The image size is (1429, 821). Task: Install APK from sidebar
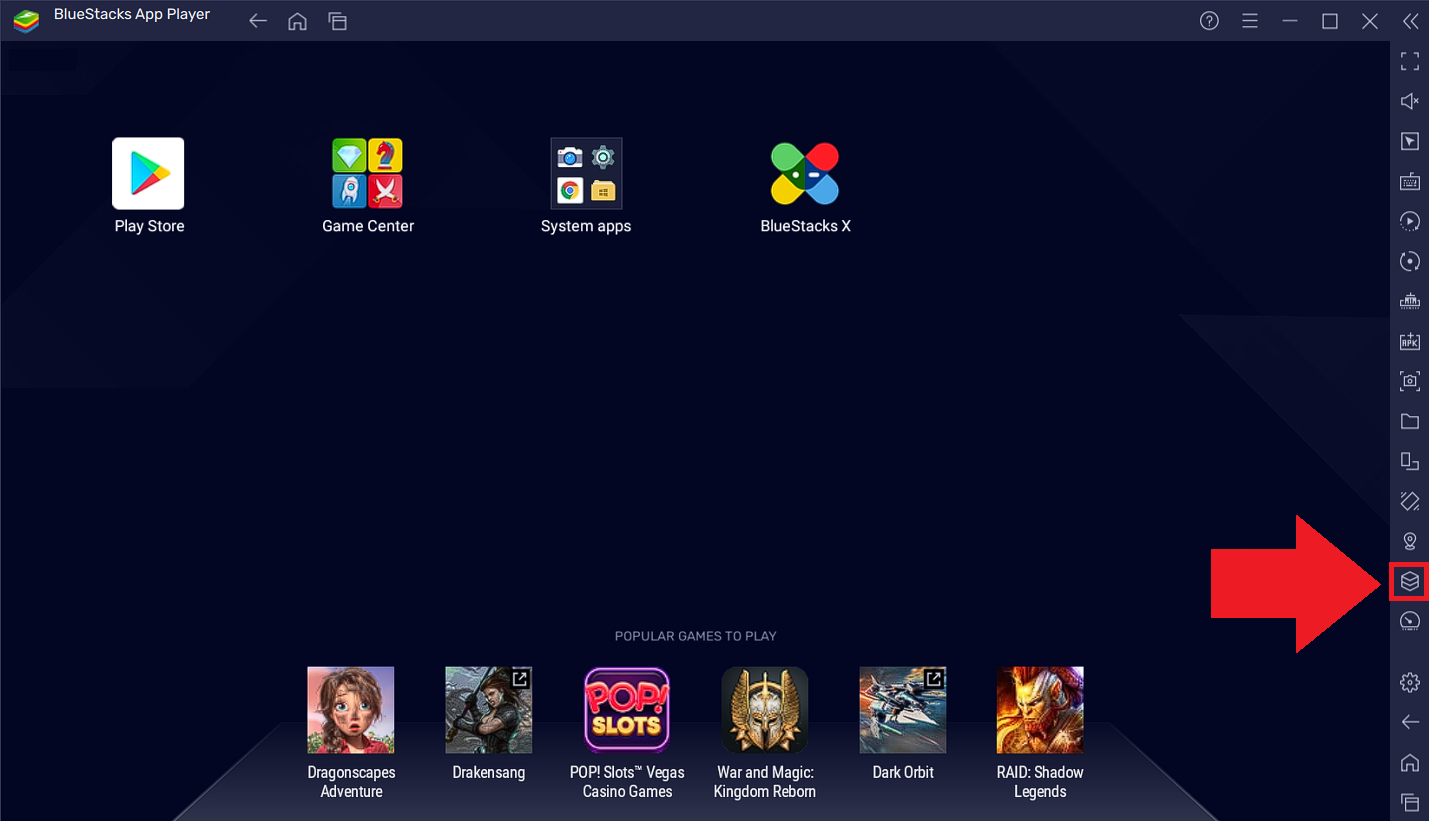[x=1410, y=340]
